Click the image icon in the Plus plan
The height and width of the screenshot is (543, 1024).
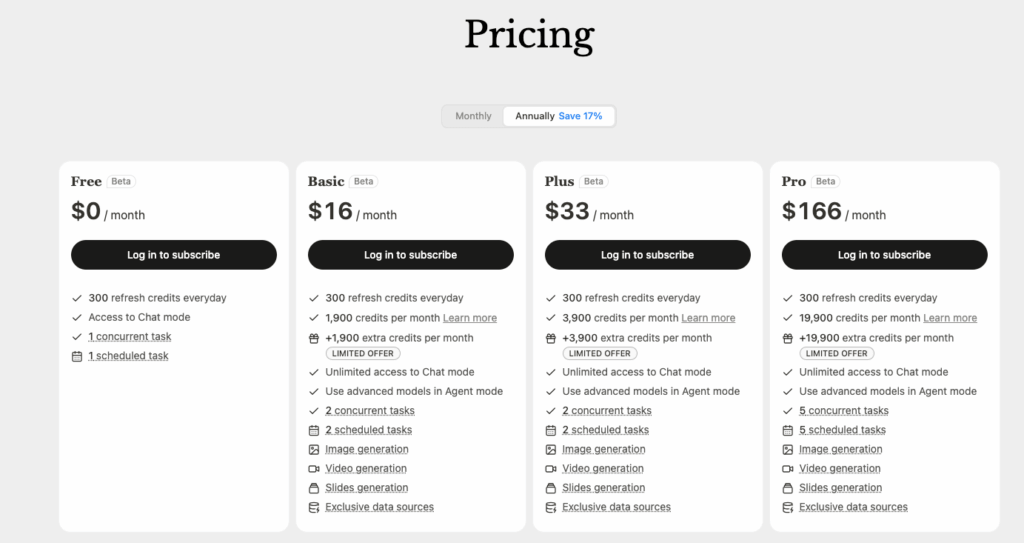[x=551, y=450]
